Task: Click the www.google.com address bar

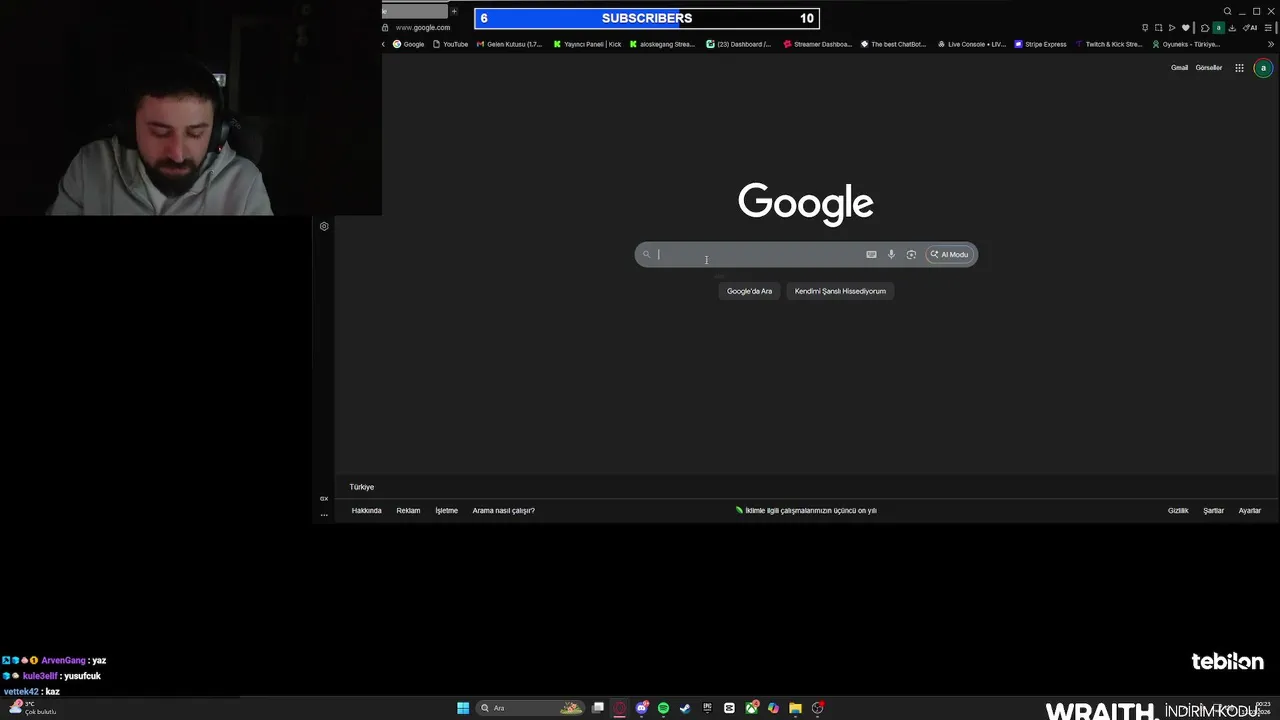Action: [423, 28]
